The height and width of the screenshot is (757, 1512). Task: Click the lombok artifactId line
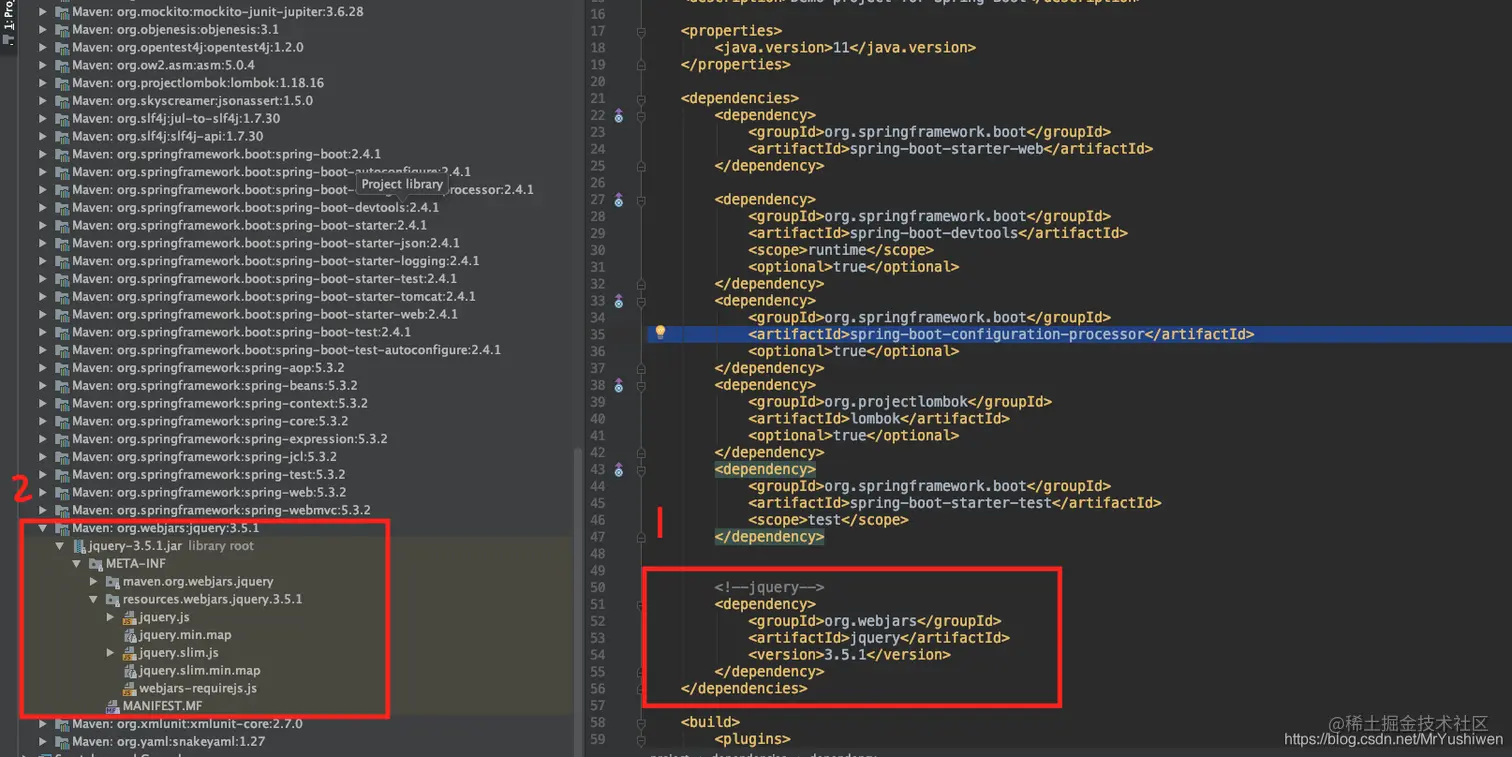tap(879, 419)
